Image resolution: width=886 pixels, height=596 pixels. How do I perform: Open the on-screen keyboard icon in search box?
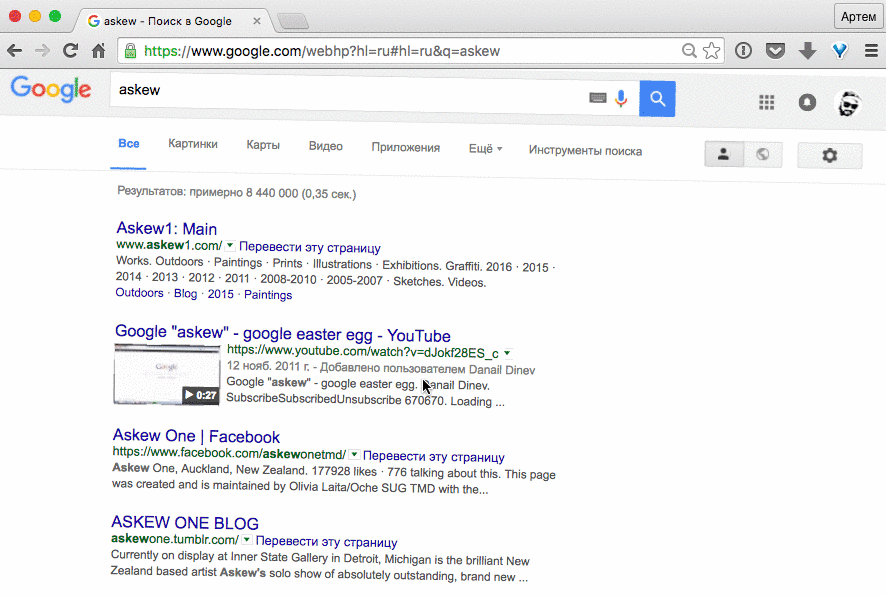[x=598, y=98]
